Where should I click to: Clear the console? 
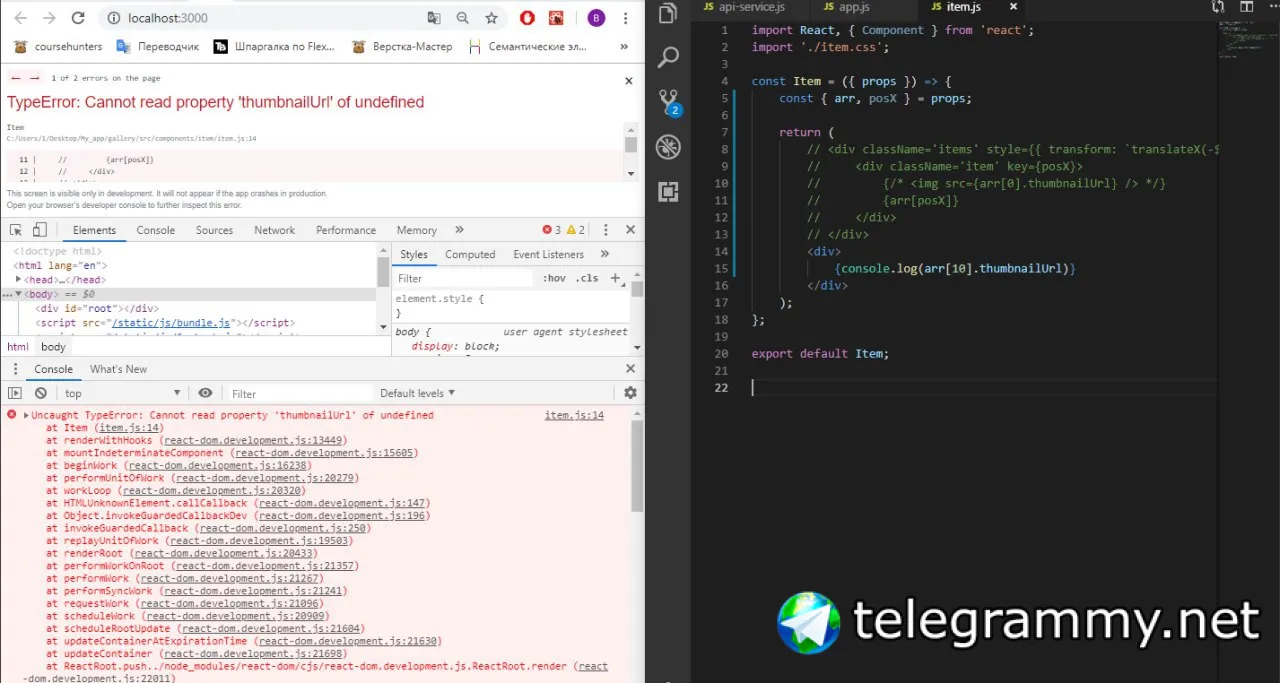click(x=41, y=393)
